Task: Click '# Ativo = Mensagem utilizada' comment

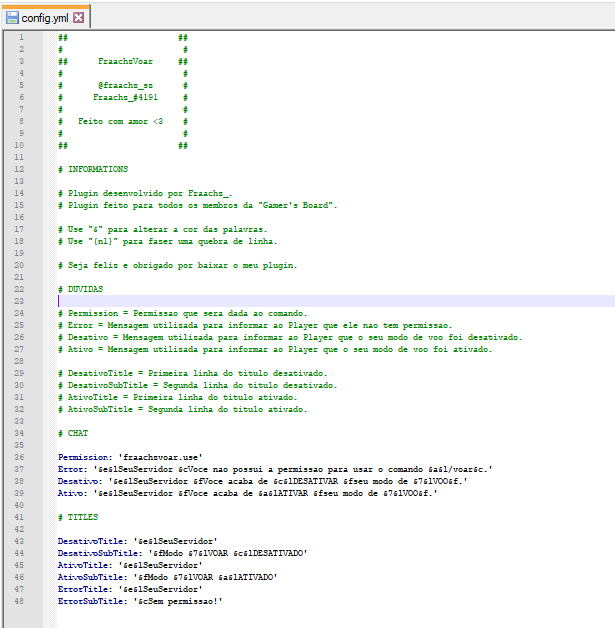Action: coord(275,349)
